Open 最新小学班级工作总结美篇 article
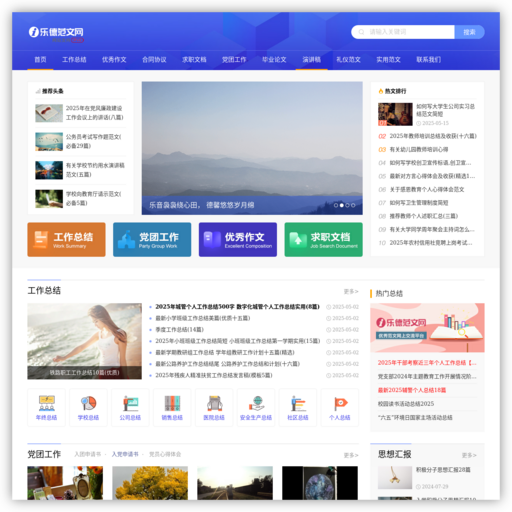512x512 pixels. [x=203, y=318]
